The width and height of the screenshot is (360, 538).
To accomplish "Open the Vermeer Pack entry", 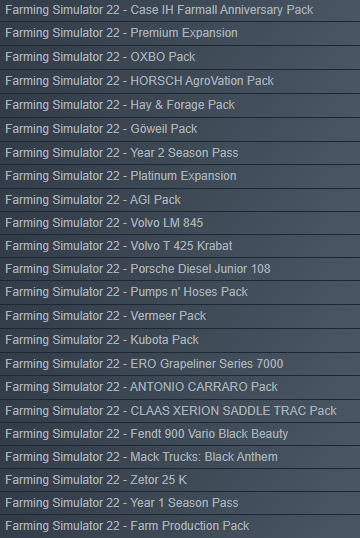I will pos(180,316).
